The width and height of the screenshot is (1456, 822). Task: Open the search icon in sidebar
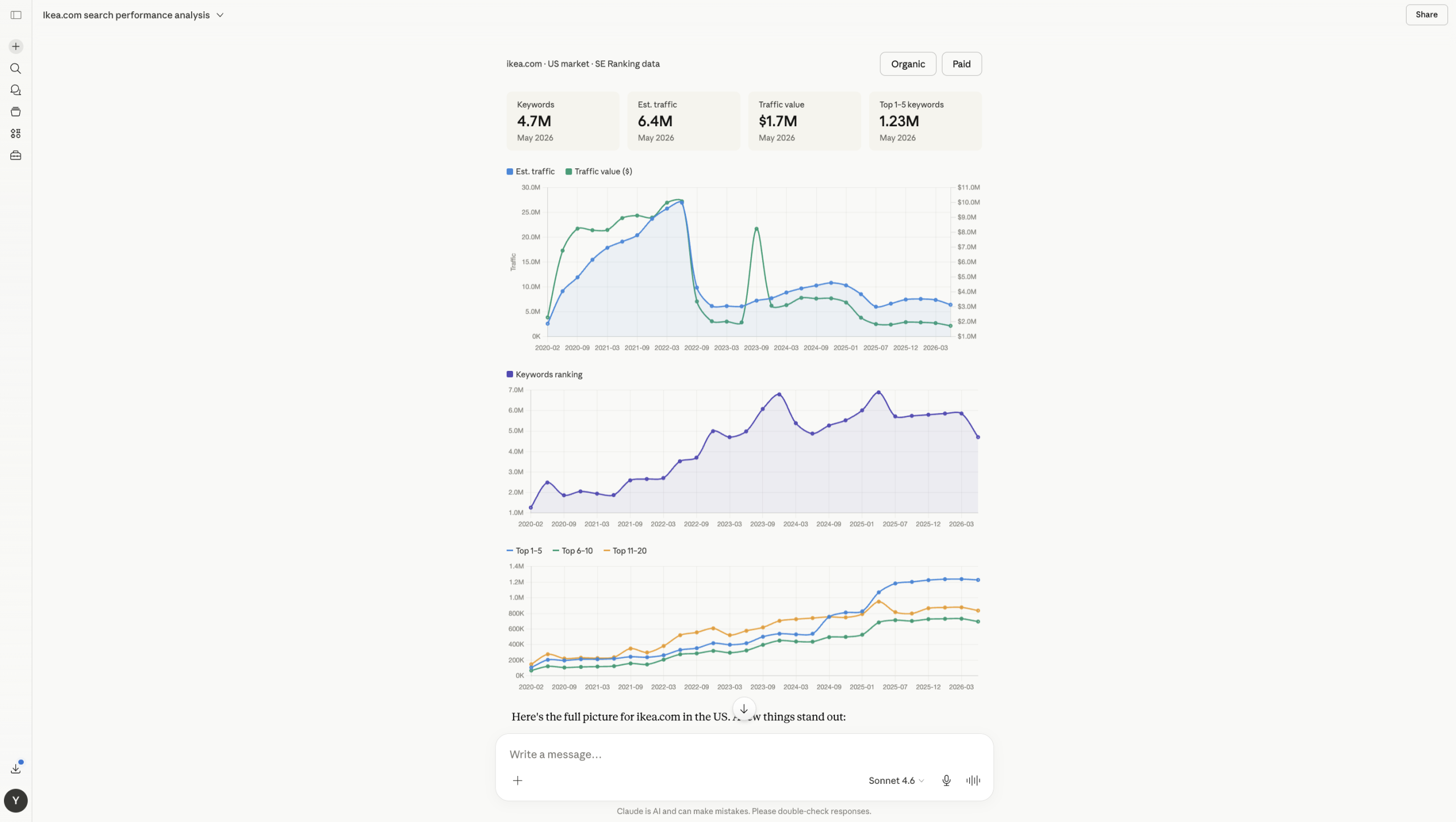click(x=16, y=68)
